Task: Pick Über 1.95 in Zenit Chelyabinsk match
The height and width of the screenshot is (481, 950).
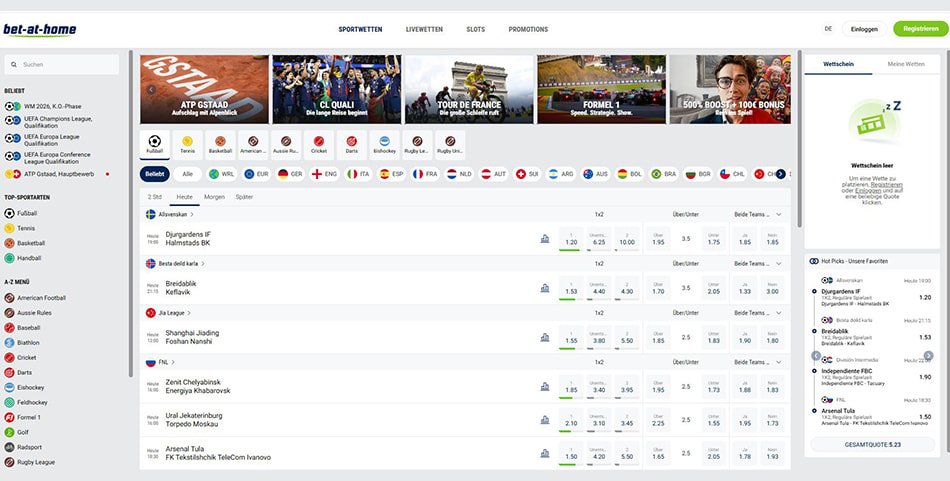Action: coord(658,386)
